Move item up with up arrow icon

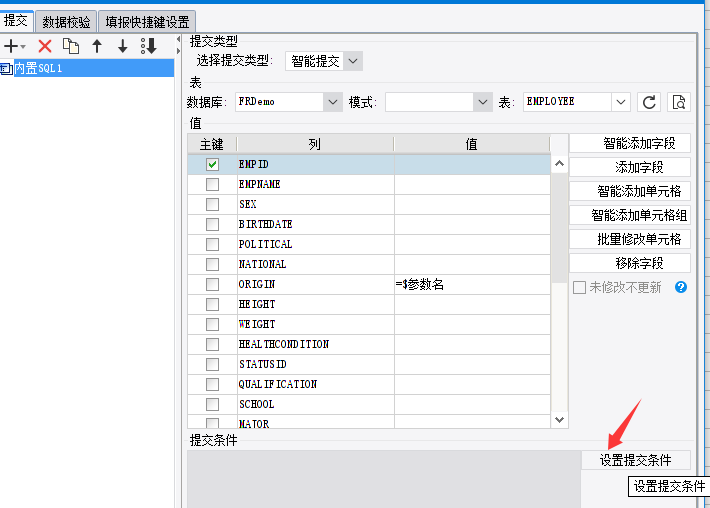(97, 46)
